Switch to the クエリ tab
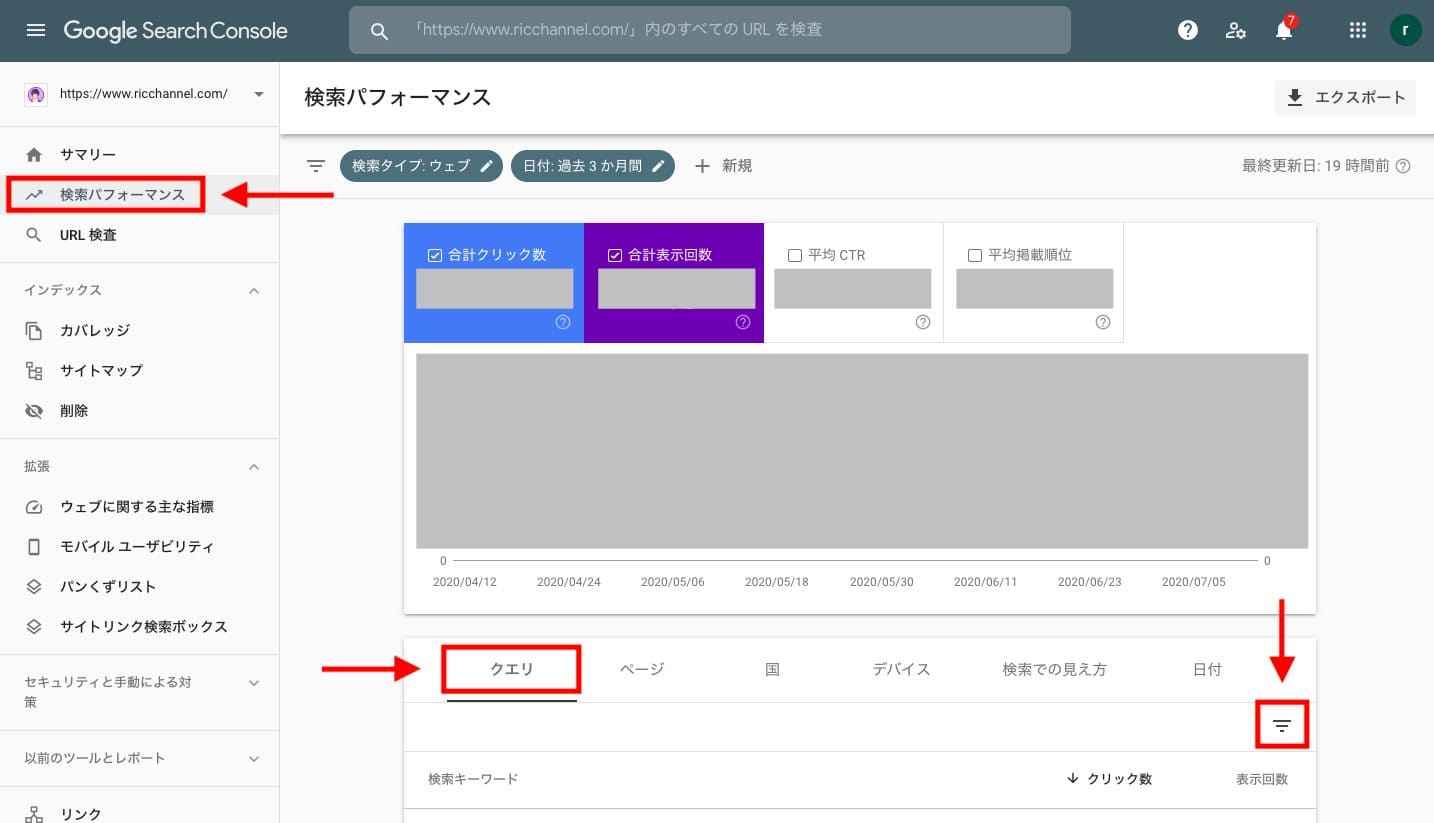Viewport: 1434px width, 823px height. (512, 670)
